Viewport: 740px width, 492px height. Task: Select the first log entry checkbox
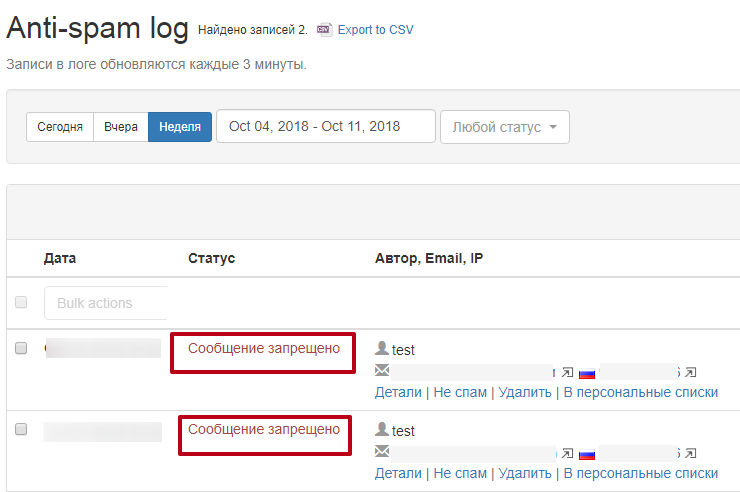(x=21, y=348)
